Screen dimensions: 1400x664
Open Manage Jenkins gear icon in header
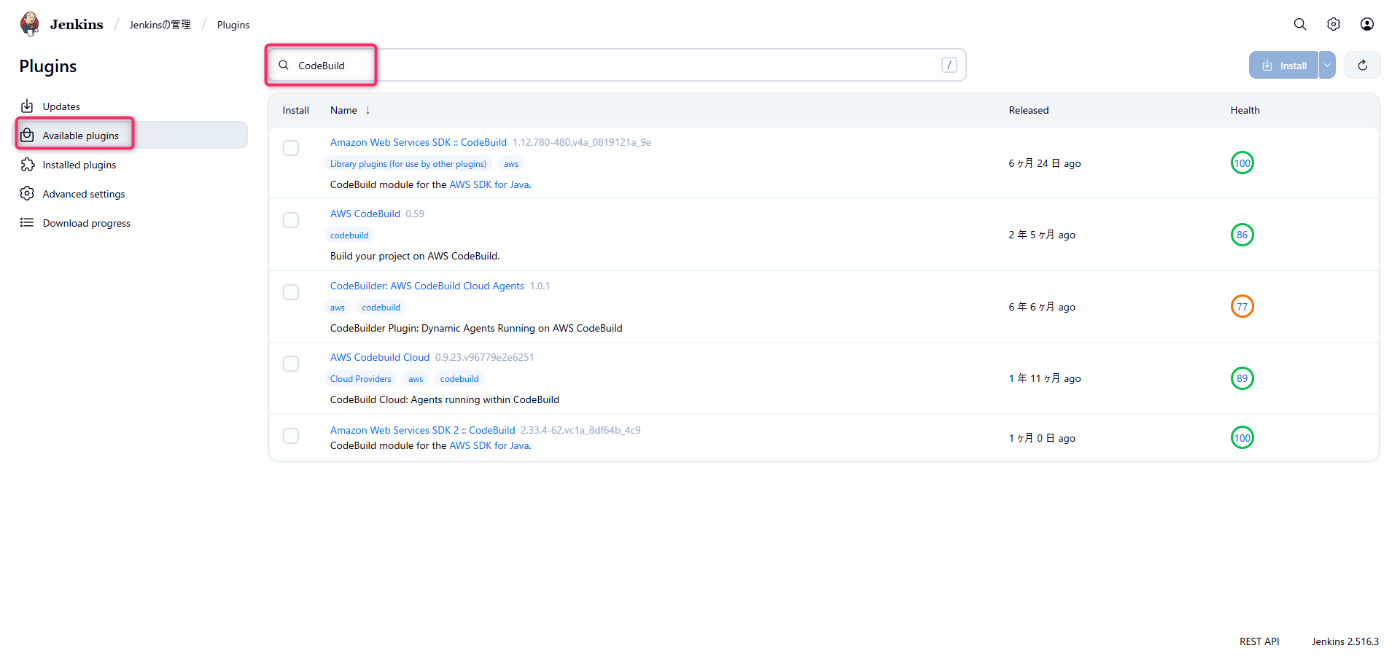tap(1333, 24)
